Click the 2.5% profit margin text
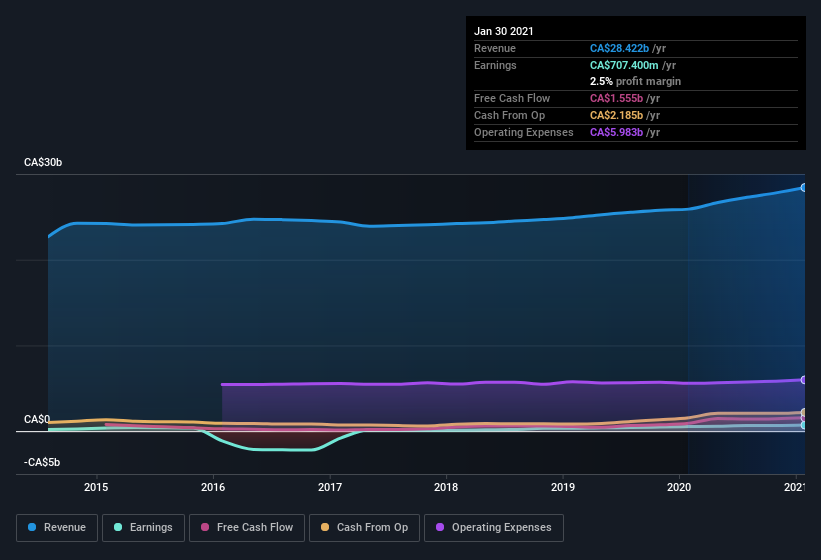This screenshot has width=821, height=560. [635, 81]
